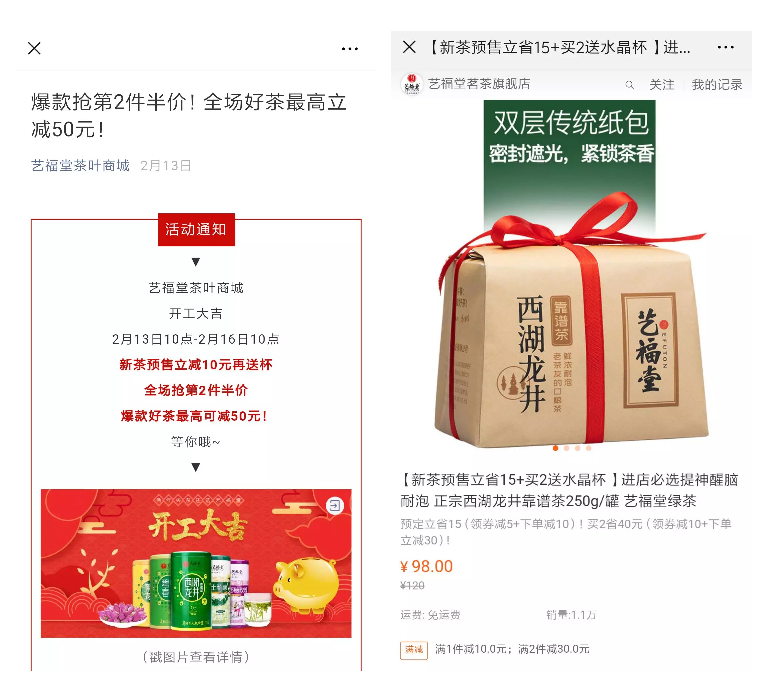Close the product page with X icon

click(409, 47)
